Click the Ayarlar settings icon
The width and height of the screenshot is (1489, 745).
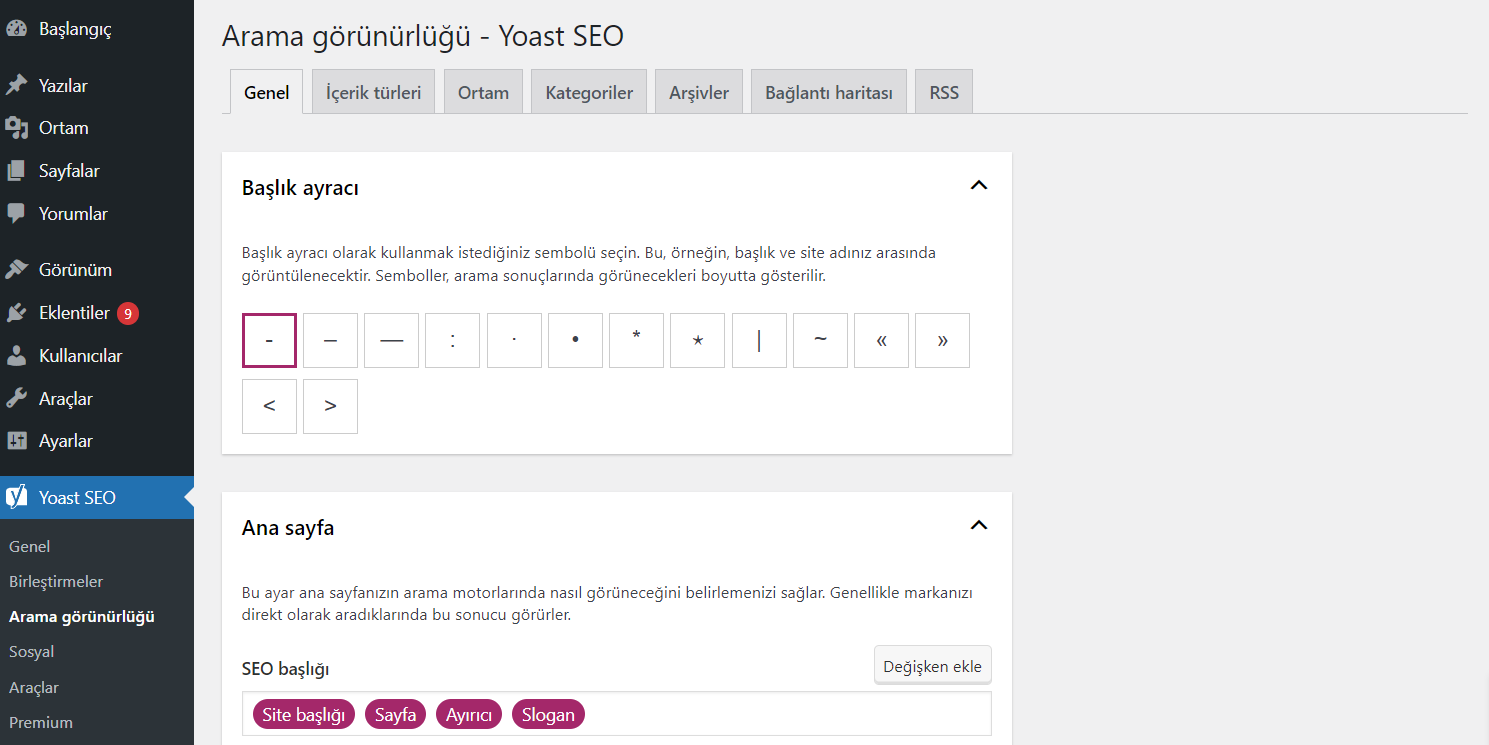16,441
